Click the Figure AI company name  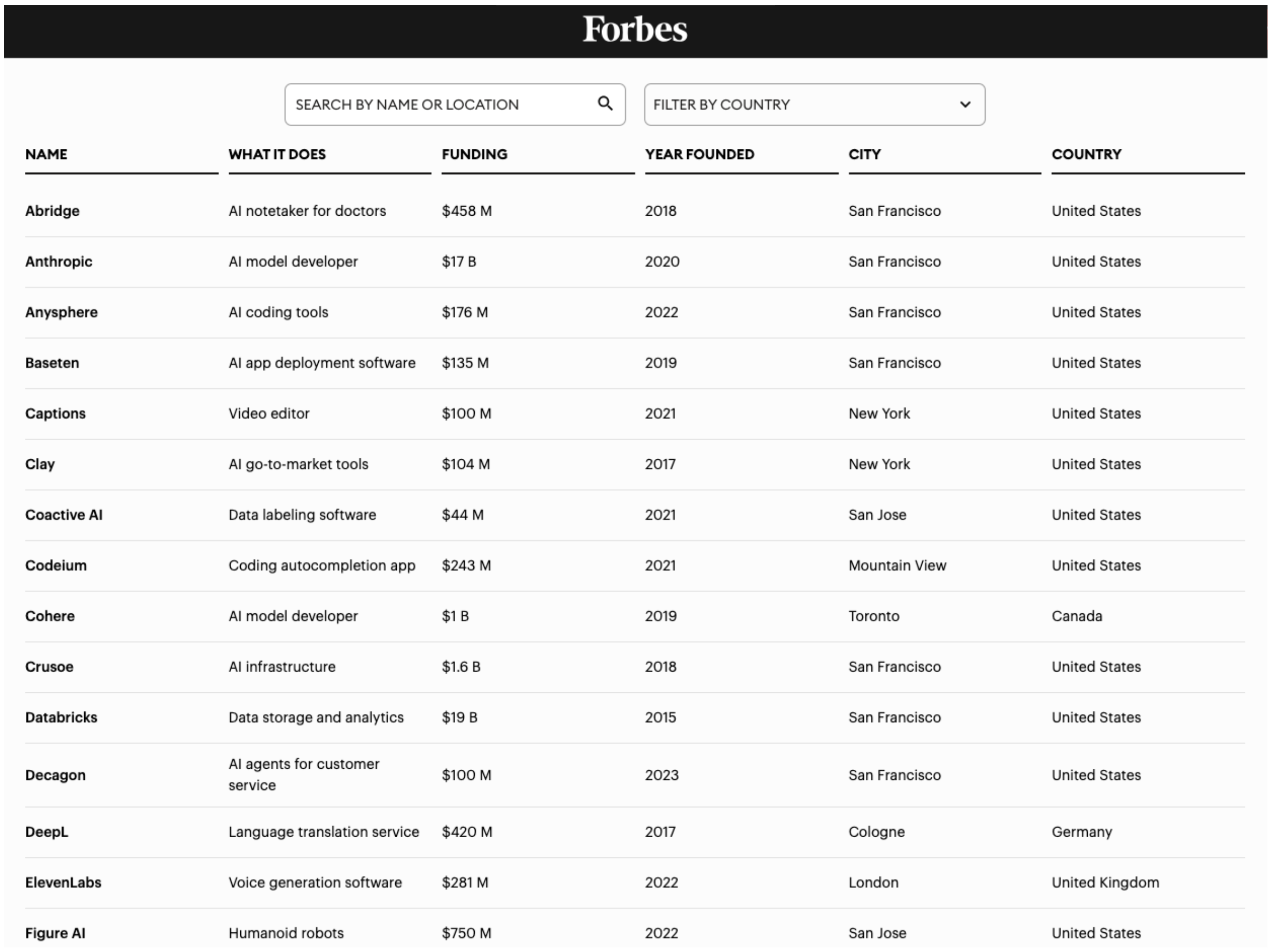[55, 933]
